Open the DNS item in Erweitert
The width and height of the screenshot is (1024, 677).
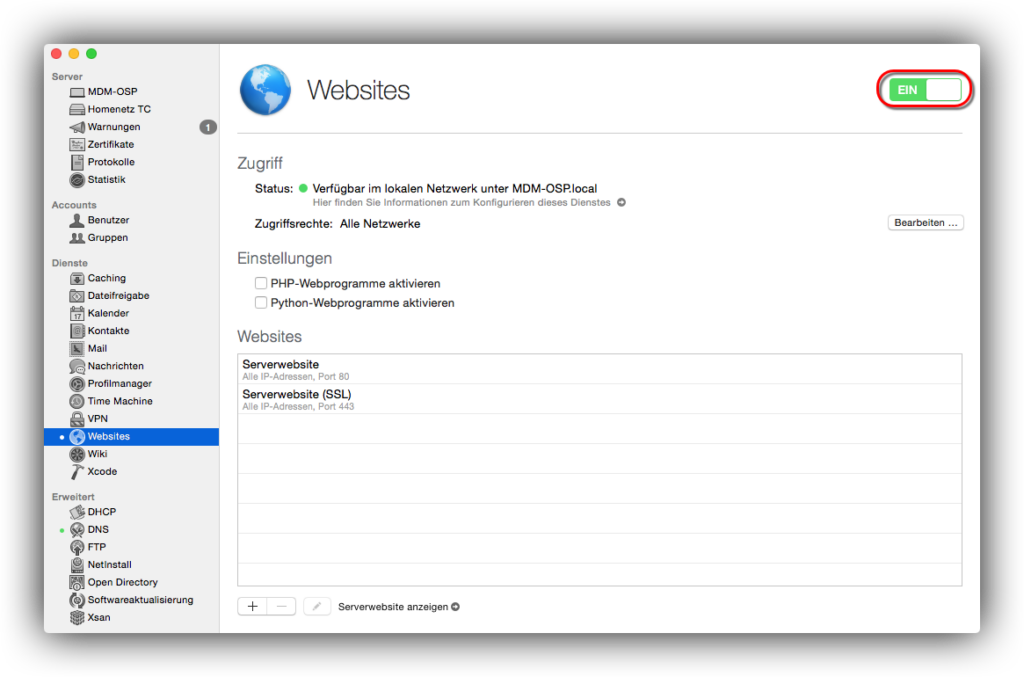coord(98,529)
